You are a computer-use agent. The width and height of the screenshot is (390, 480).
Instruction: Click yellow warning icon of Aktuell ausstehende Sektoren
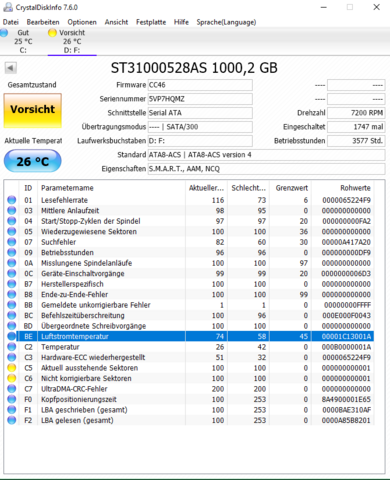click(12, 368)
